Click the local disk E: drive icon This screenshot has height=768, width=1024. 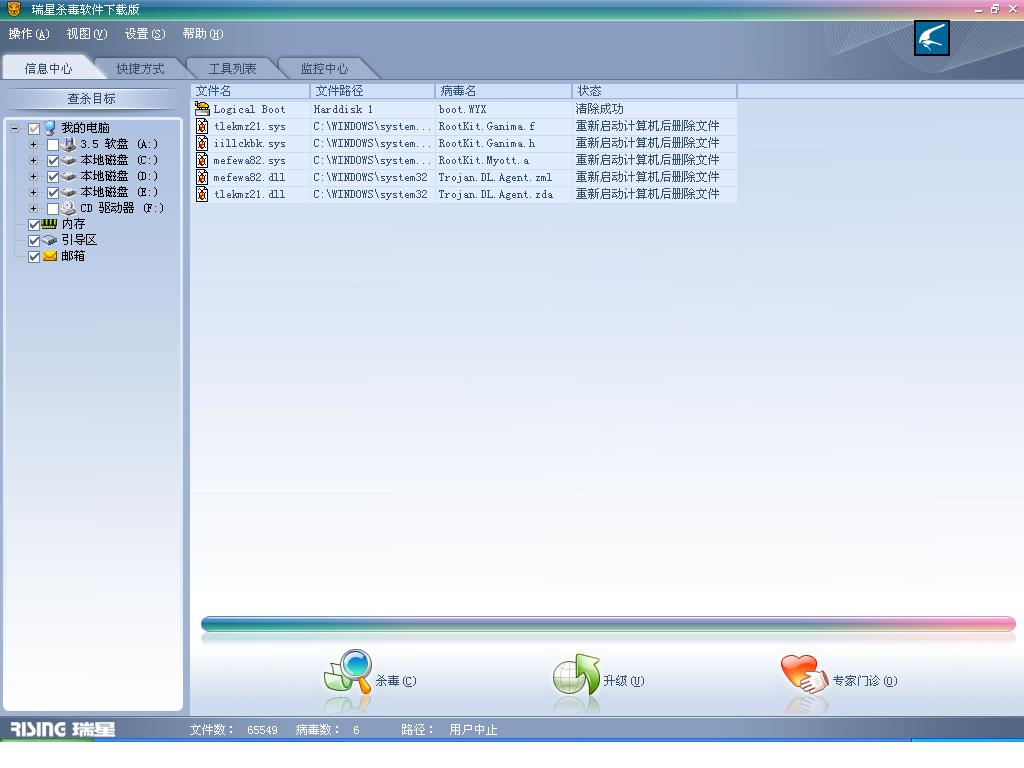(69, 192)
